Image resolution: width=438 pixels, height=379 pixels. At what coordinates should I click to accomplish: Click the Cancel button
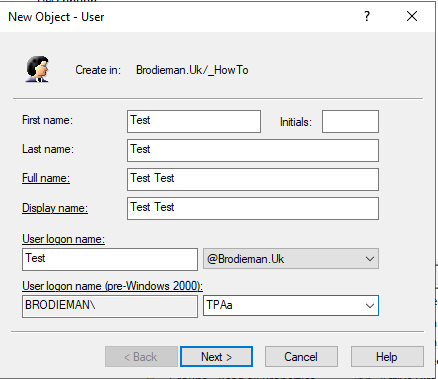click(301, 357)
